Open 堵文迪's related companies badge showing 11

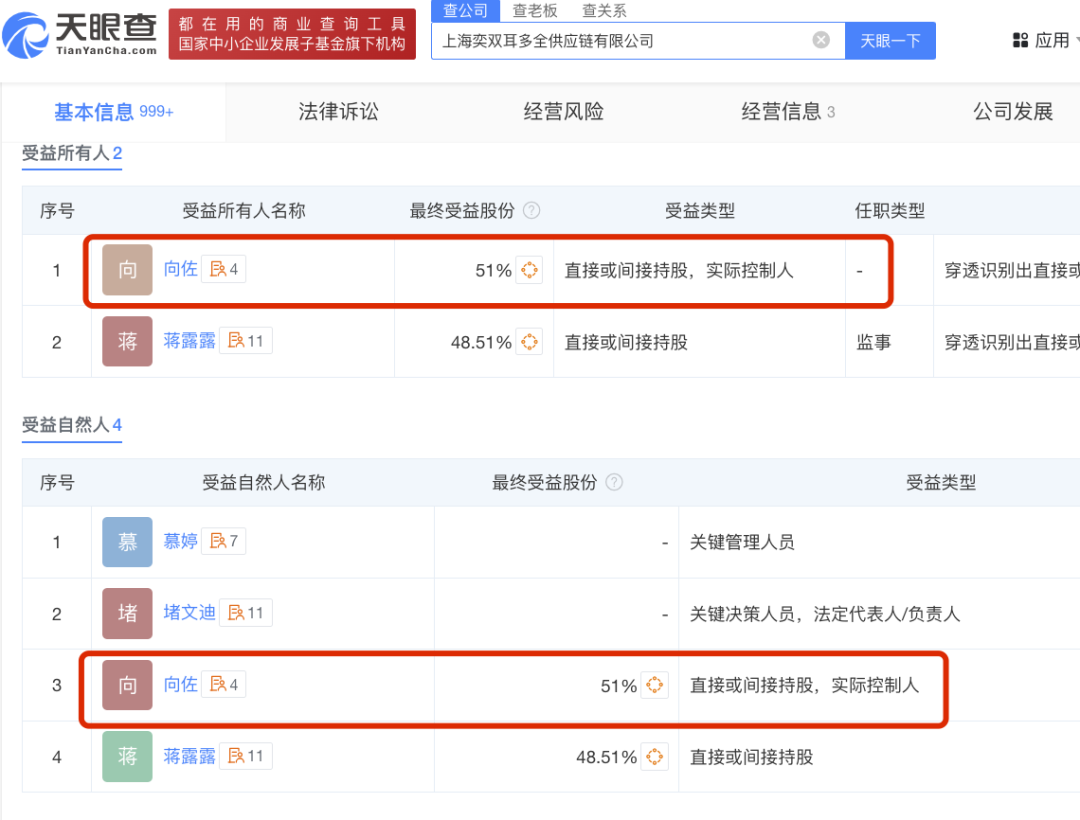246,613
